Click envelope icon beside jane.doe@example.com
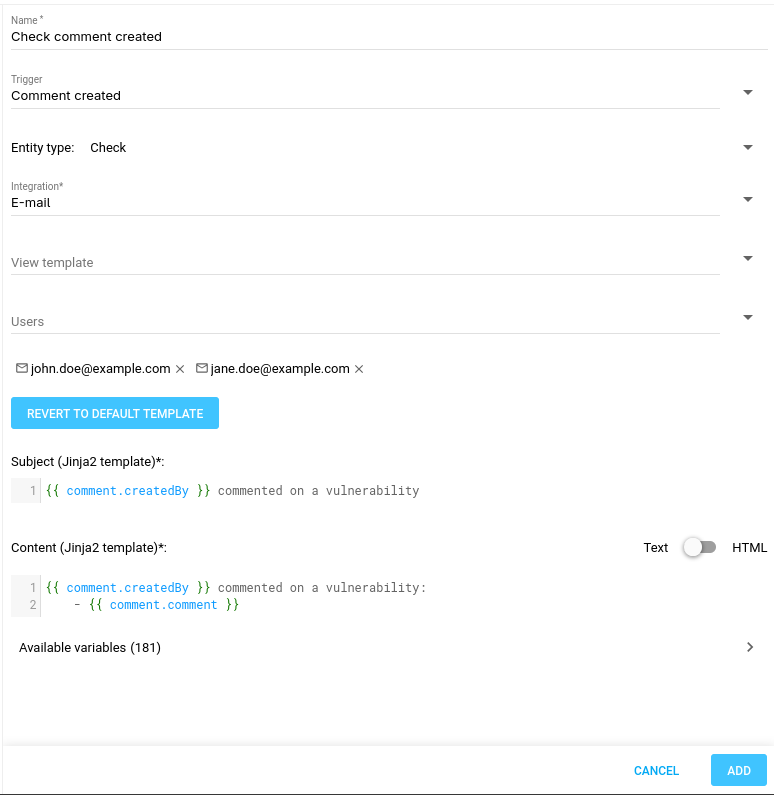The height and width of the screenshot is (795, 774). click(202, 369)
